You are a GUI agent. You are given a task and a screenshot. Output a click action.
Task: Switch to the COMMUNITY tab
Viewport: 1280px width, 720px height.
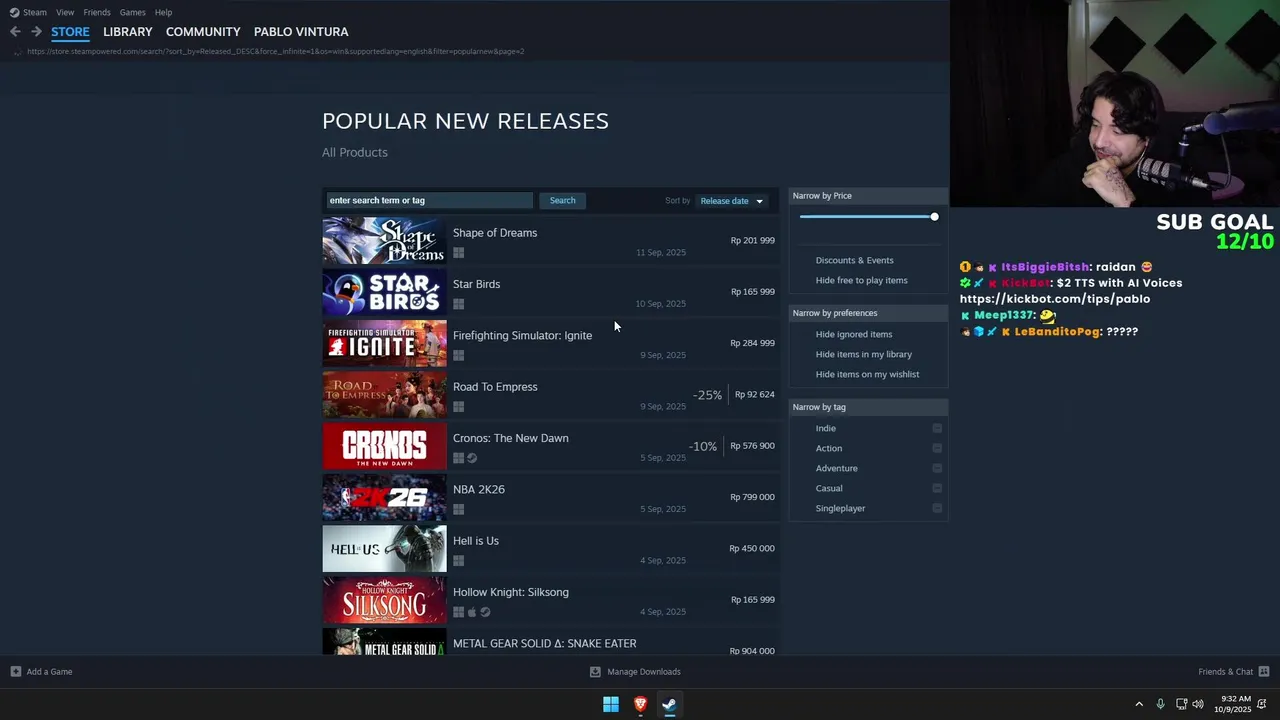[203, 32]
